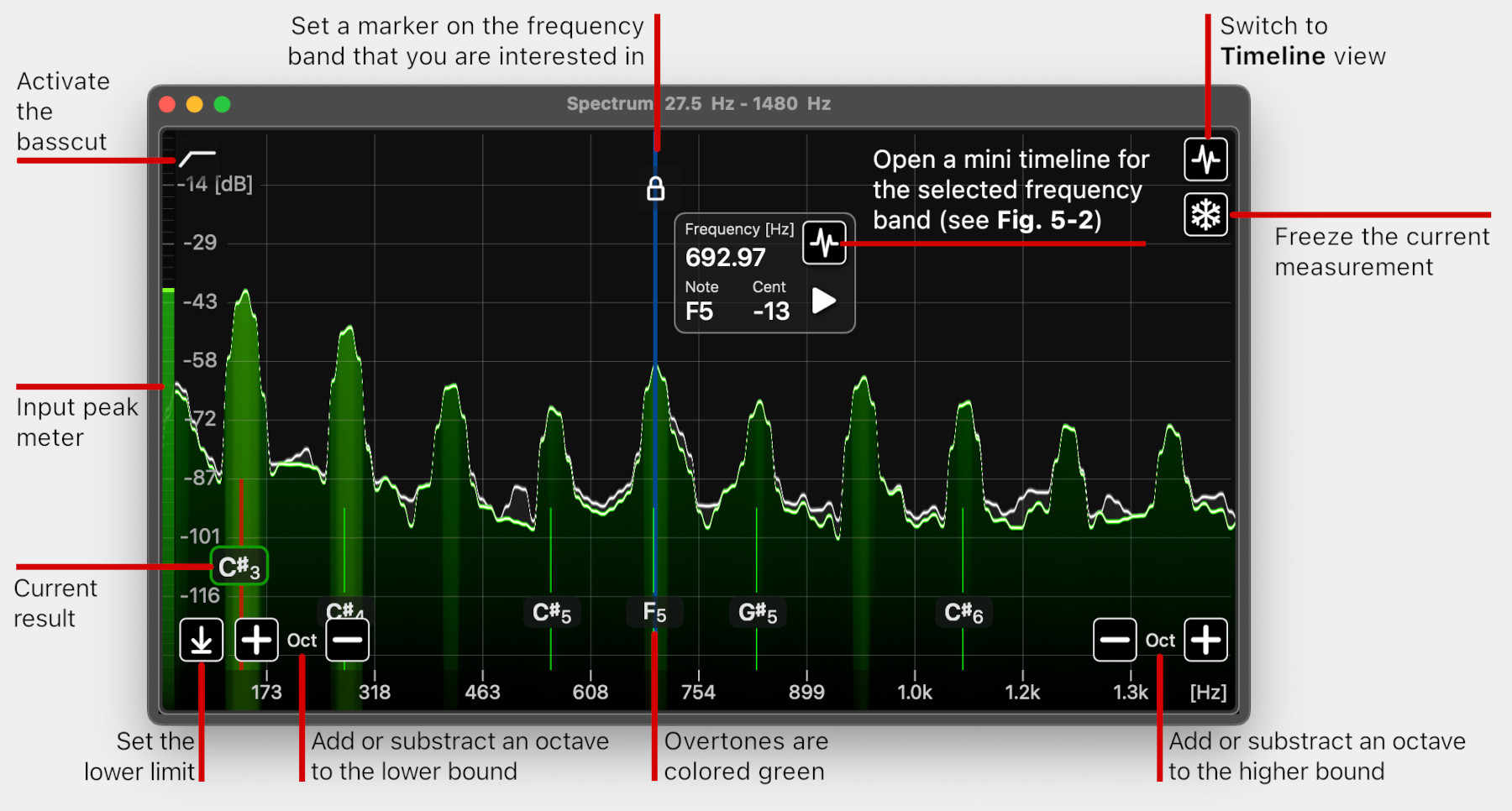Zoom the window with green button
1512x811 pixels.
[222, 104]
